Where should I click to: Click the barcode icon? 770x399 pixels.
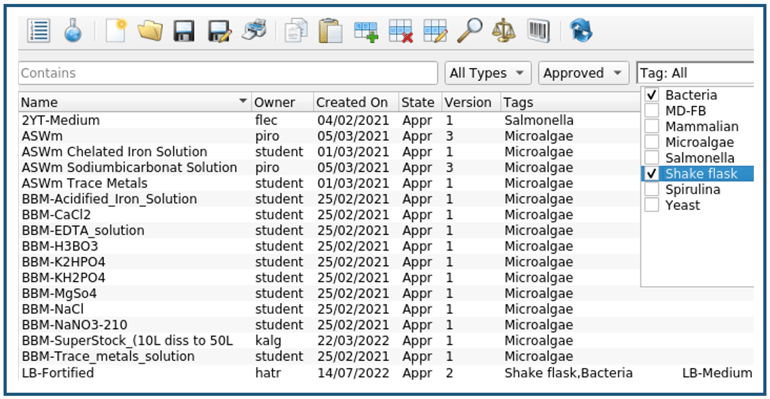pos(539,31)
